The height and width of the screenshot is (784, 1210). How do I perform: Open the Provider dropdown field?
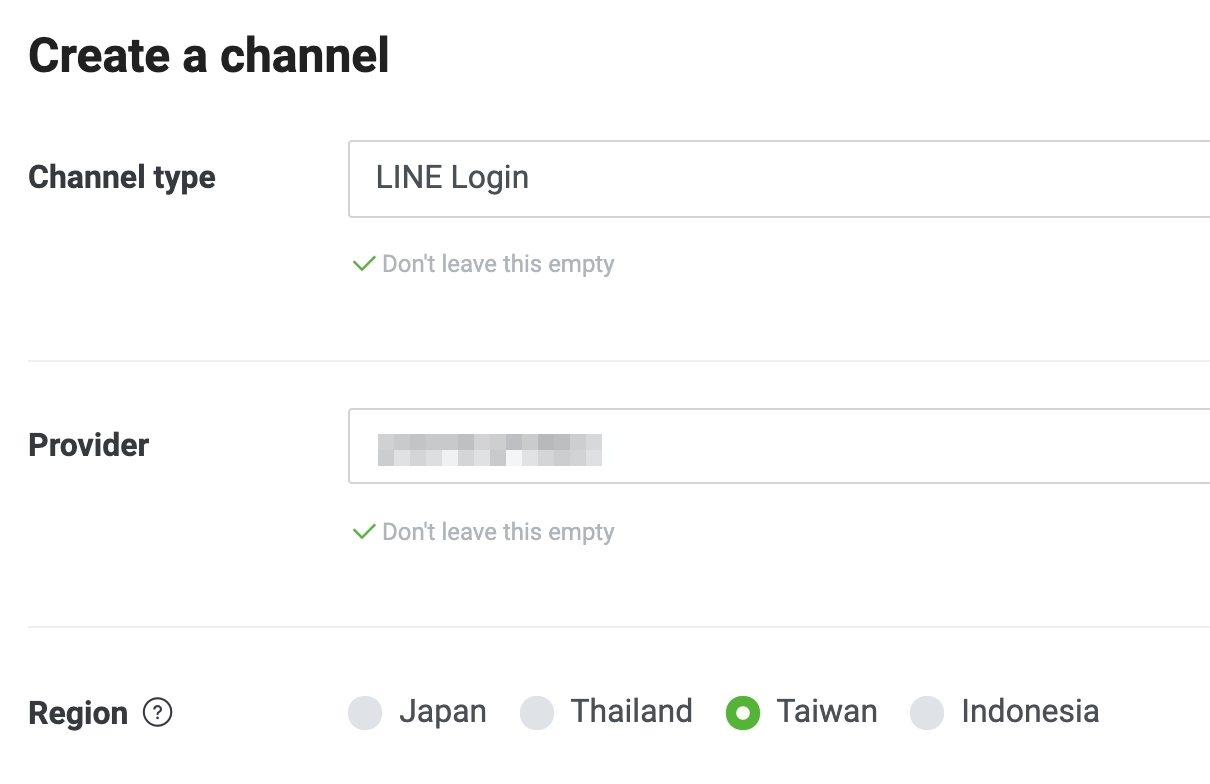[x=779, y=446]
